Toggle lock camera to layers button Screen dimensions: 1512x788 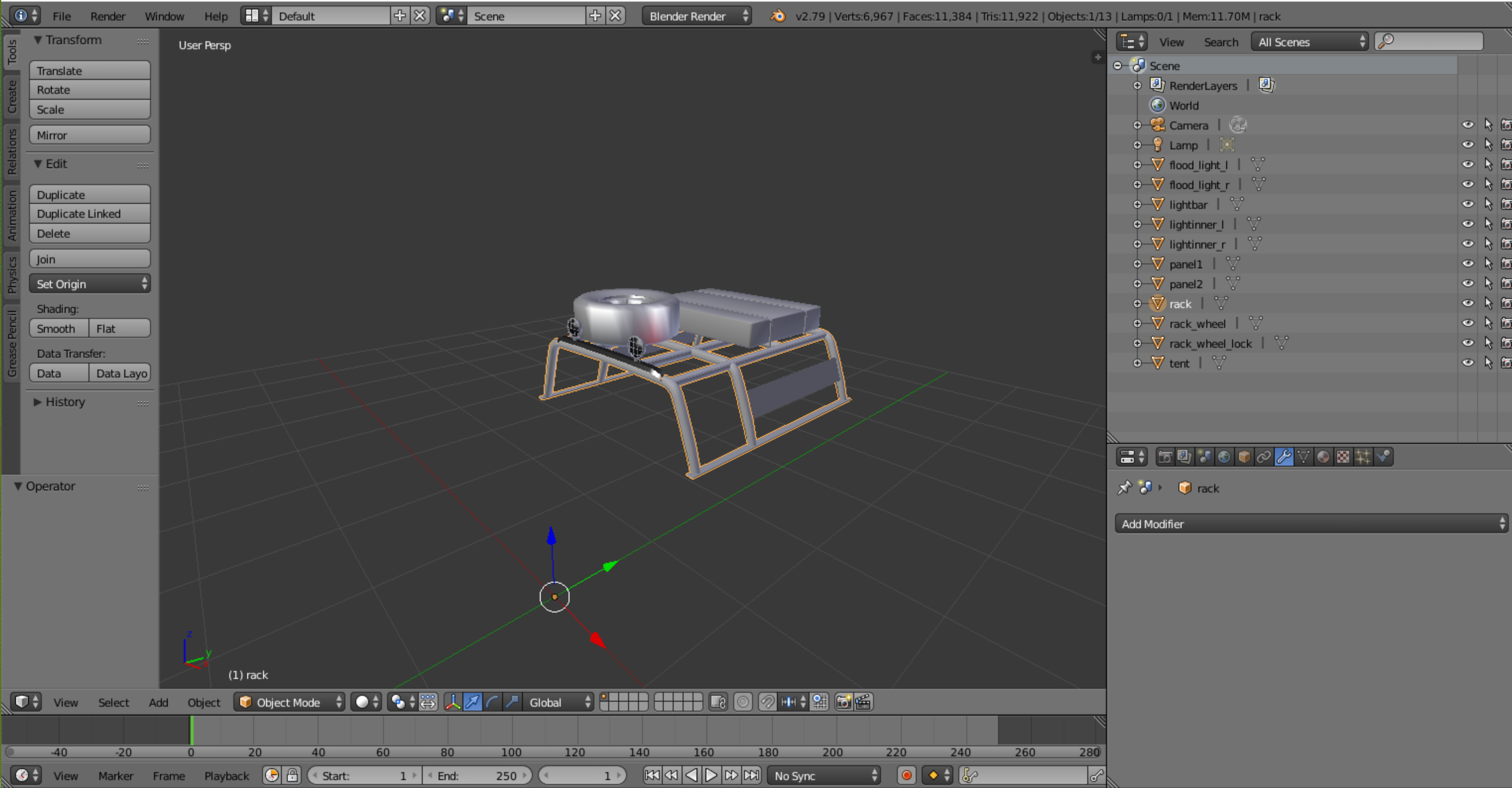point(719,702)
